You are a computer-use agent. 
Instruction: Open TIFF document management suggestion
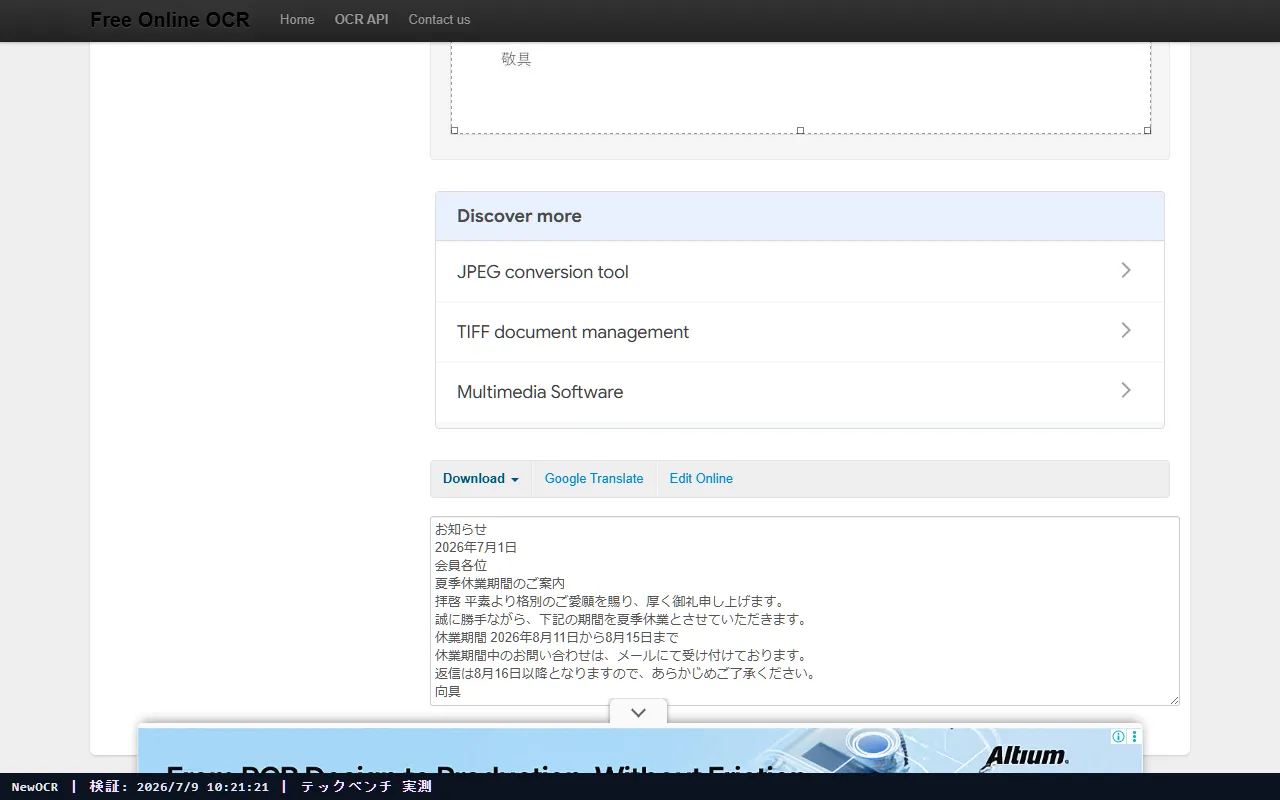point(800,332)
